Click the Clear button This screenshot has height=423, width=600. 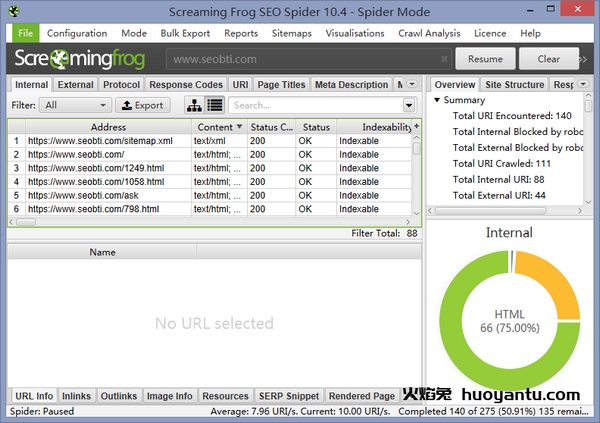click(548, 59)
